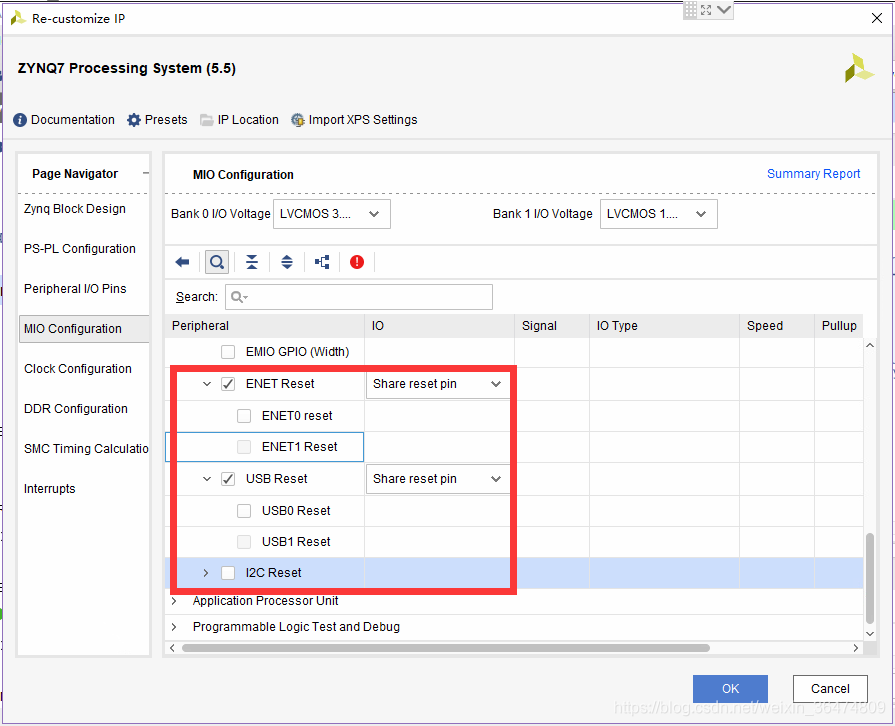
Task: Open the DDR Configuration page
Action: [76, 409]
